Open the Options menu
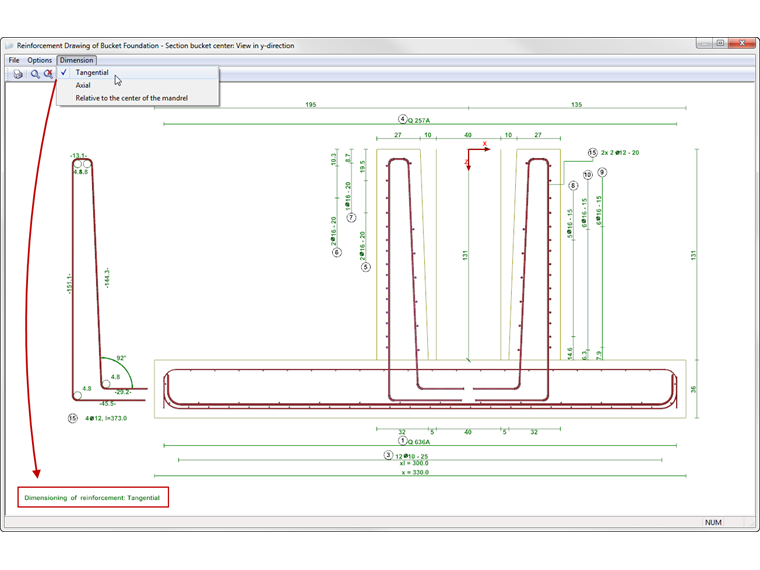Screen dimensions: 760x570 (x=39, y=60)
